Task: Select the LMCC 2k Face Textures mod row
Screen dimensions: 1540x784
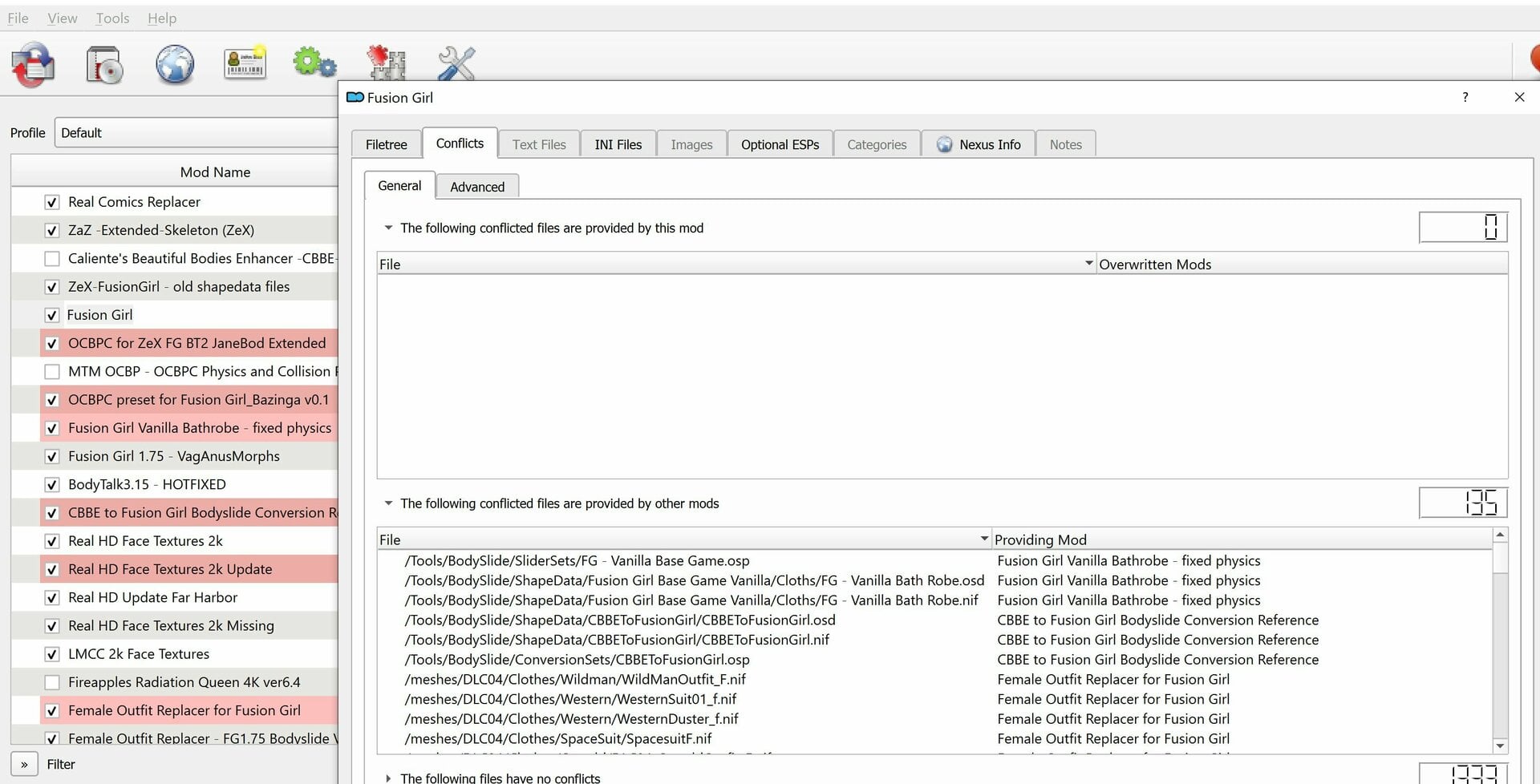Action: coord(175,654)
